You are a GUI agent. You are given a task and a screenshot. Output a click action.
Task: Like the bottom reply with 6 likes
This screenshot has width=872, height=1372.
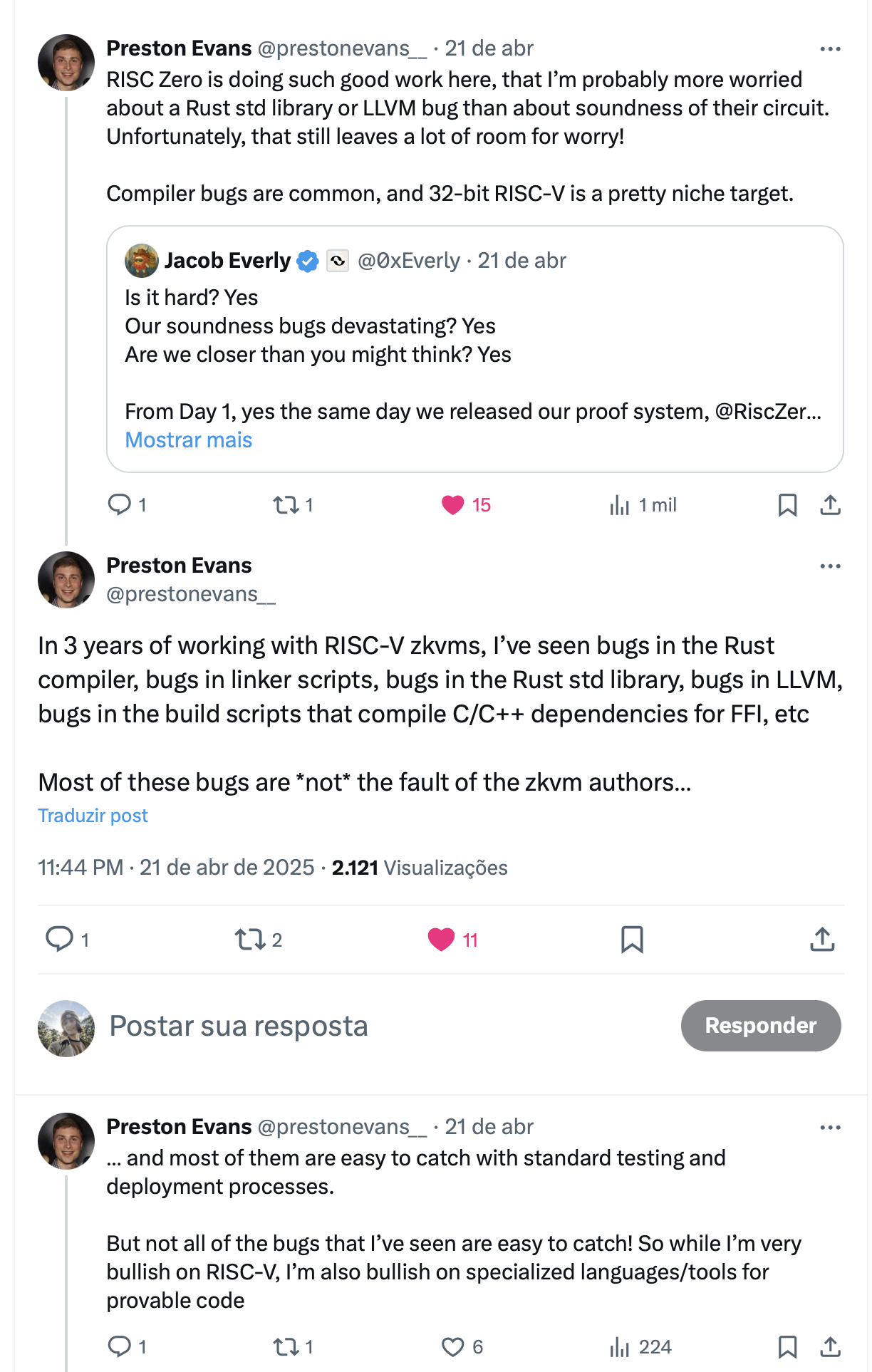[453, 1346]
